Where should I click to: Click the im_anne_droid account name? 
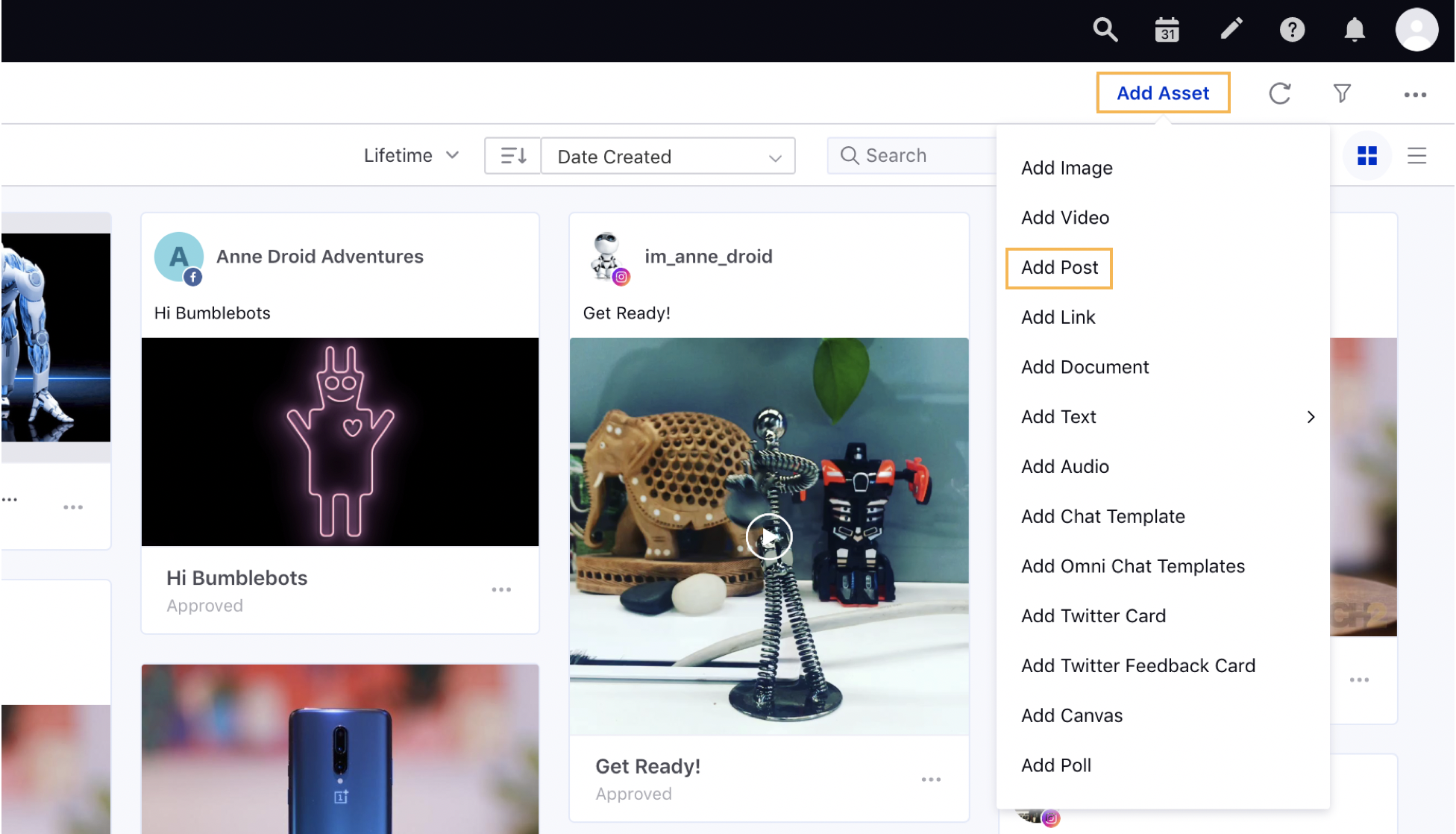709,257
